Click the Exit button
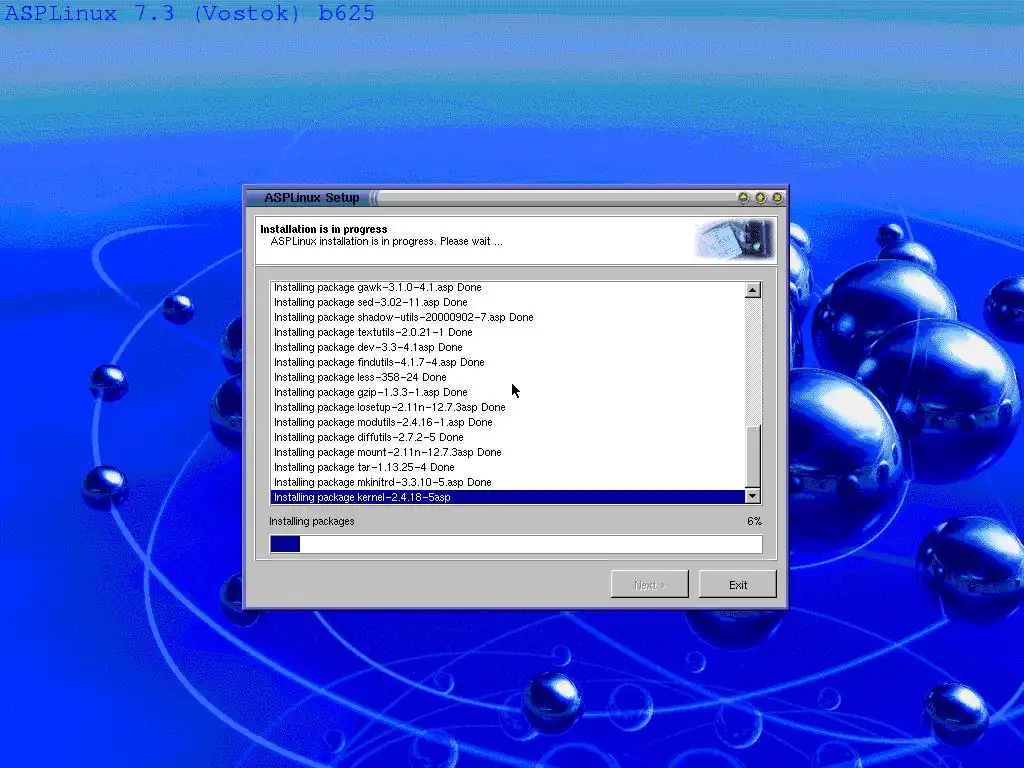The image size is (1024, 768). [x=738, y=584]
